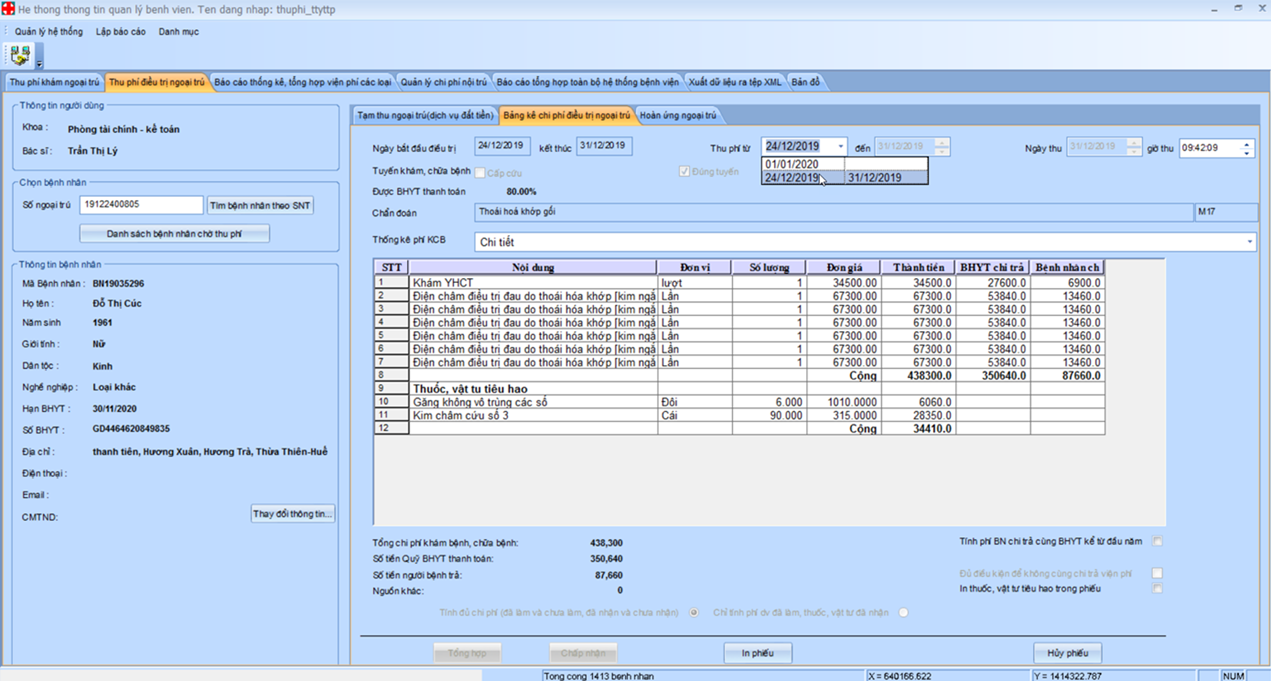Open the Thu phí từ date dropdown
Viewport: 1271px width, 683px height.
[840, 147]
